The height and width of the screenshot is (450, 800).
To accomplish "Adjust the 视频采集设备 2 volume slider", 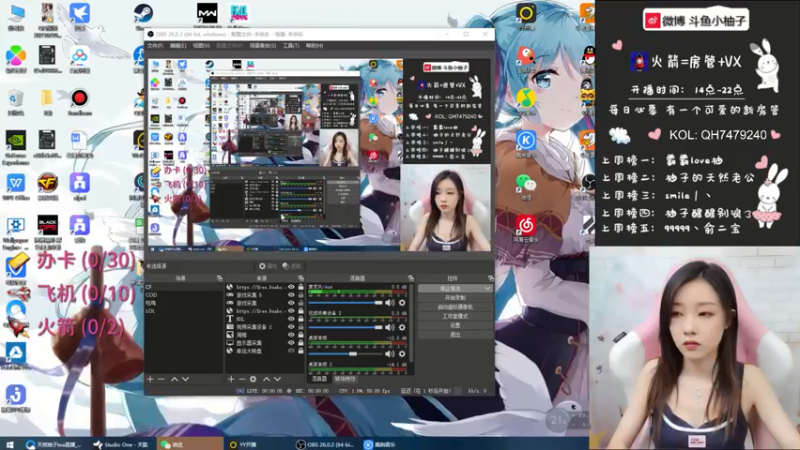I will point(345,327).
